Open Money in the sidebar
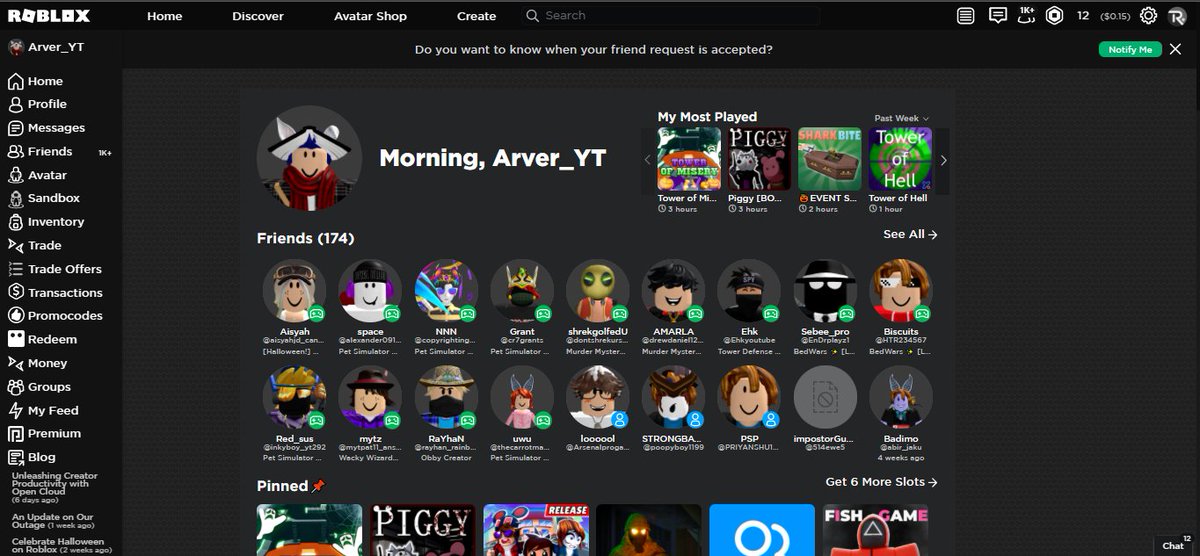The image size is (1200, 556). [x=38, y=364]
